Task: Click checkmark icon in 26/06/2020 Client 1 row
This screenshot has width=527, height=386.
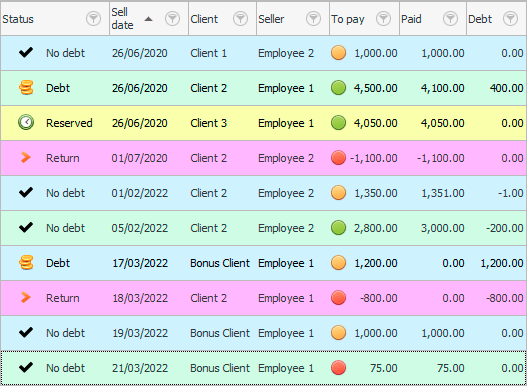Action: [x=26, y=53]
